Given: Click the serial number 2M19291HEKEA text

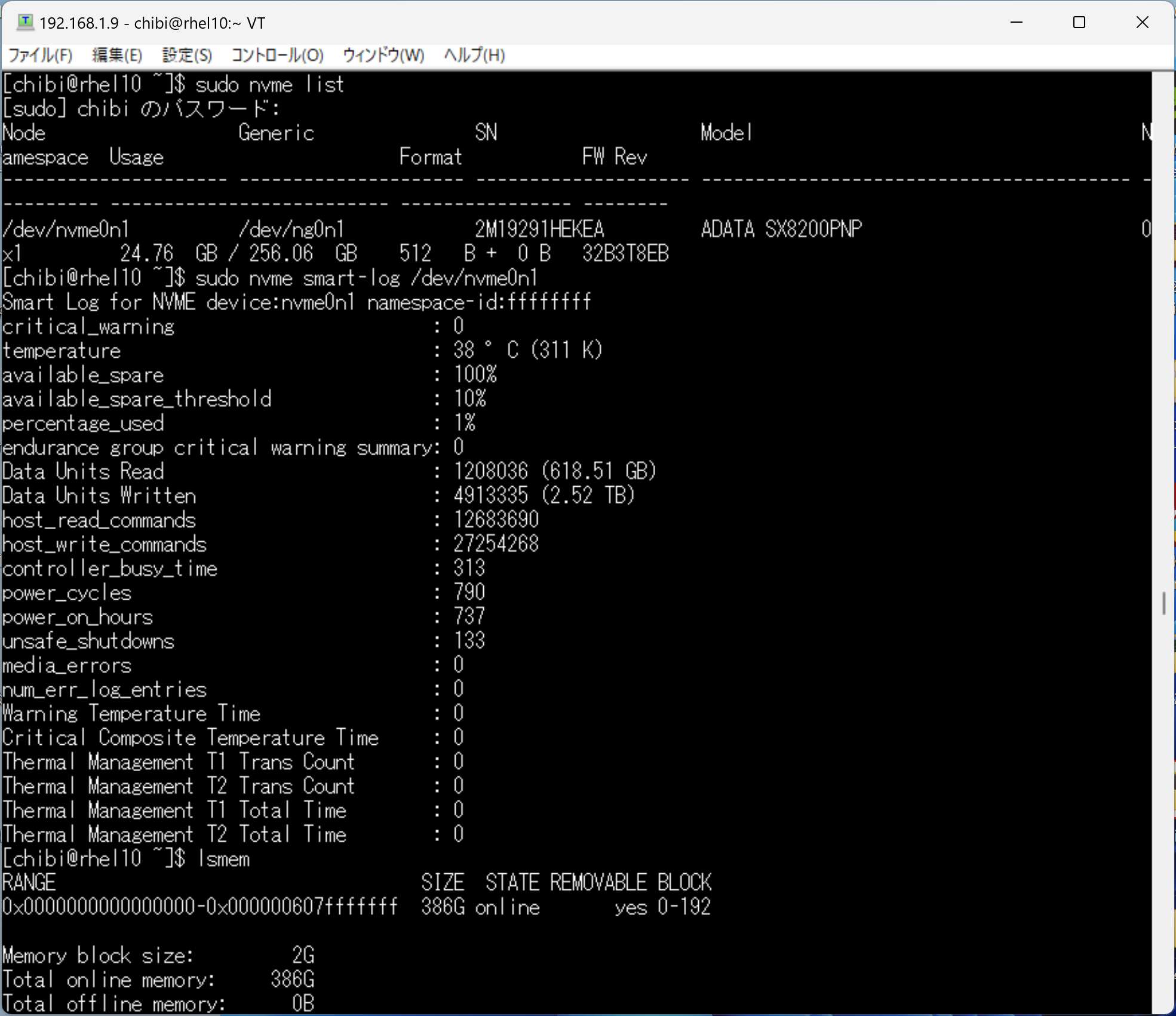Looking at the screenshot, I should coord(539,229).
